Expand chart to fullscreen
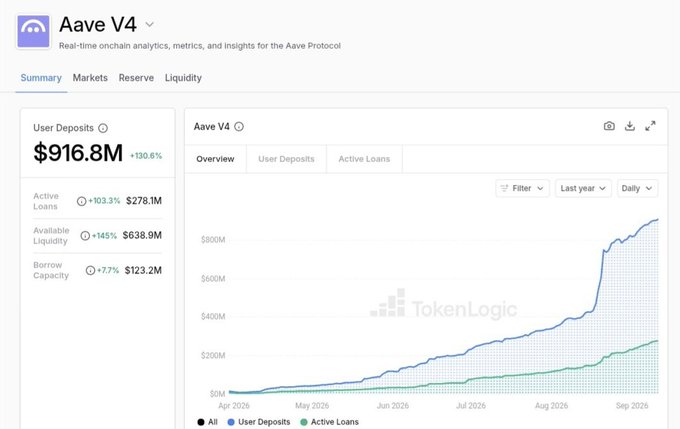Viewport: 680px width, 429px height. point(650,126)
